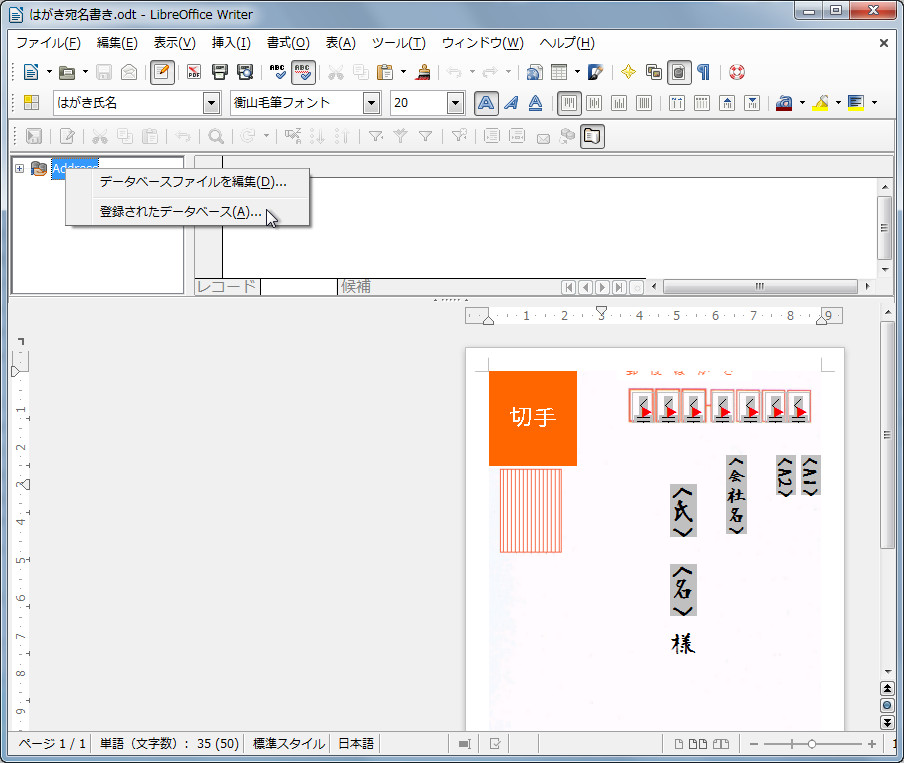Image resolution: width=904 pixels, height=763 pixels.
Task: Close the document with X button
Action: coord(883,43)
